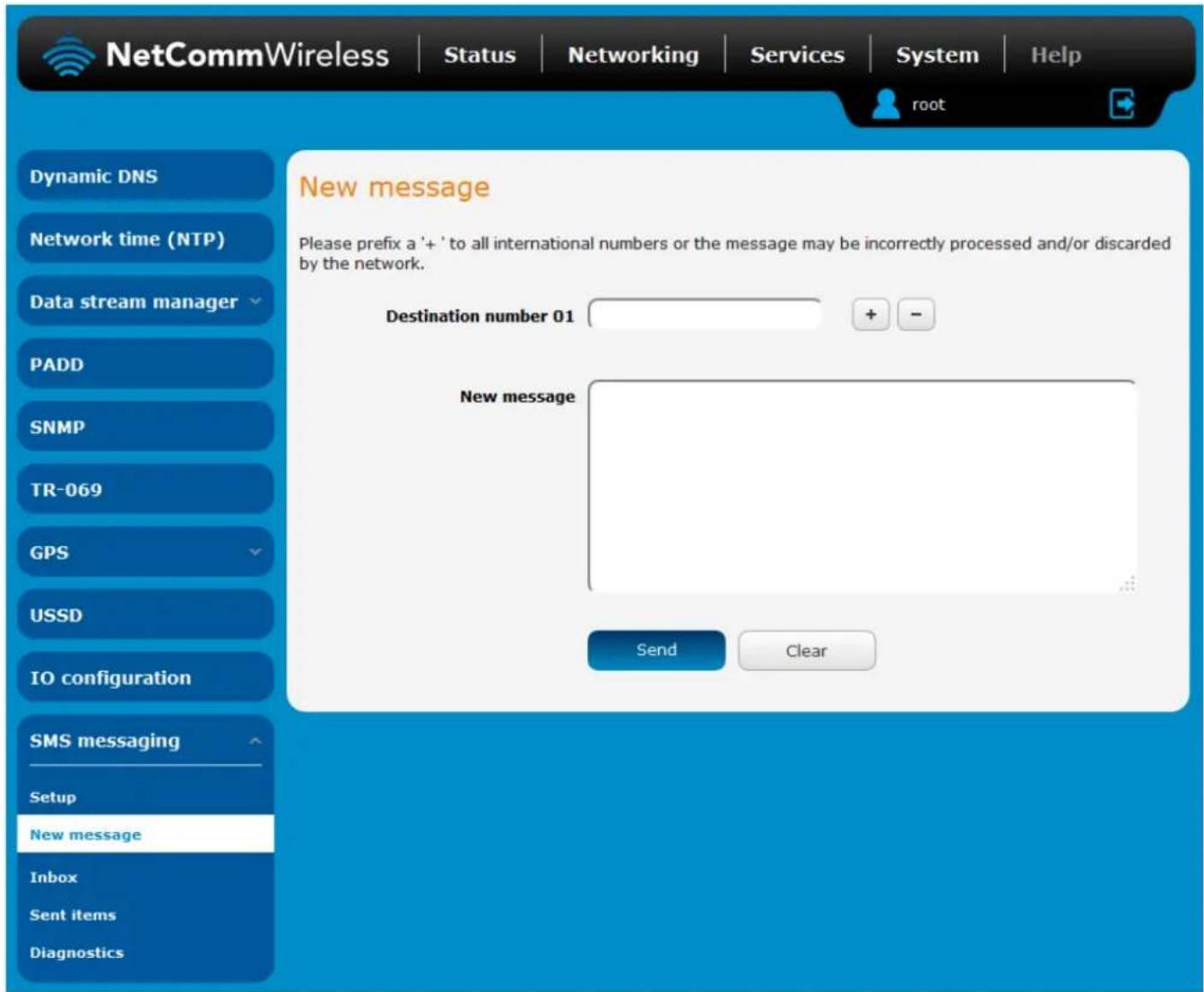Open the TR-069 page
This screenshot has height=992, width=1204.
pos(145,490)
